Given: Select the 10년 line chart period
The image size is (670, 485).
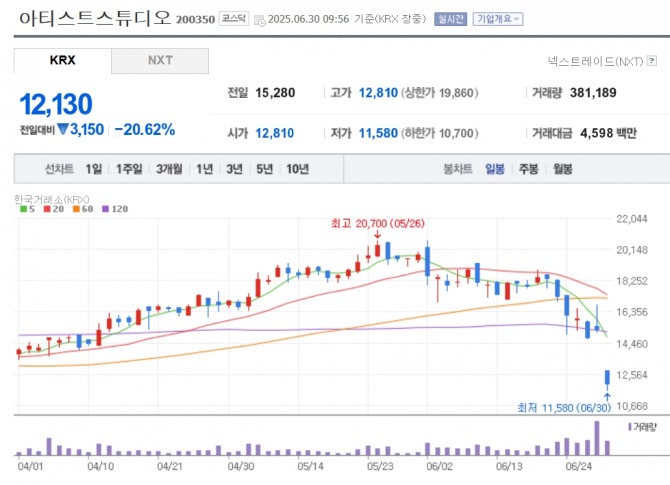Looking at the screenshot, I should (x=297, y=169).
